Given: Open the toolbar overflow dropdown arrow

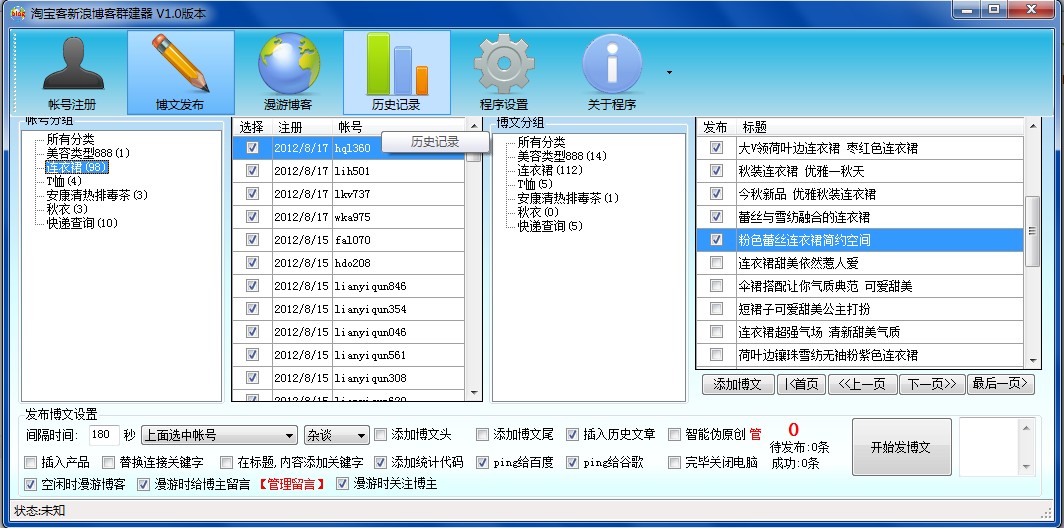Looking at the screenshot, I should coord(669,72).
